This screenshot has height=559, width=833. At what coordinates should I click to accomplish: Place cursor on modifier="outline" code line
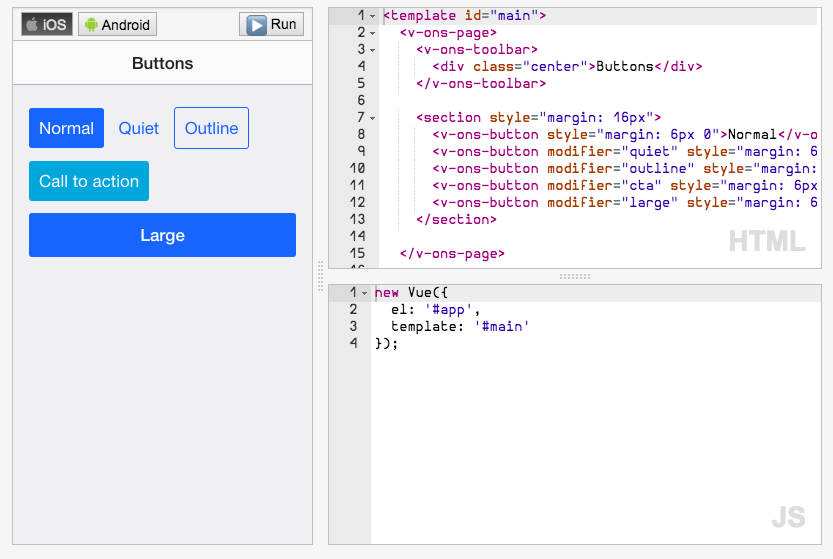pos(624,168)
